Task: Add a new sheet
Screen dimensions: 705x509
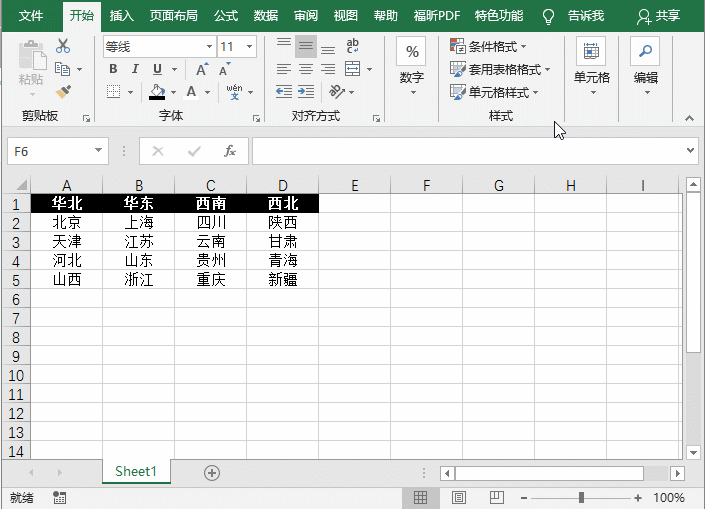Action: (x=212, y=473)
